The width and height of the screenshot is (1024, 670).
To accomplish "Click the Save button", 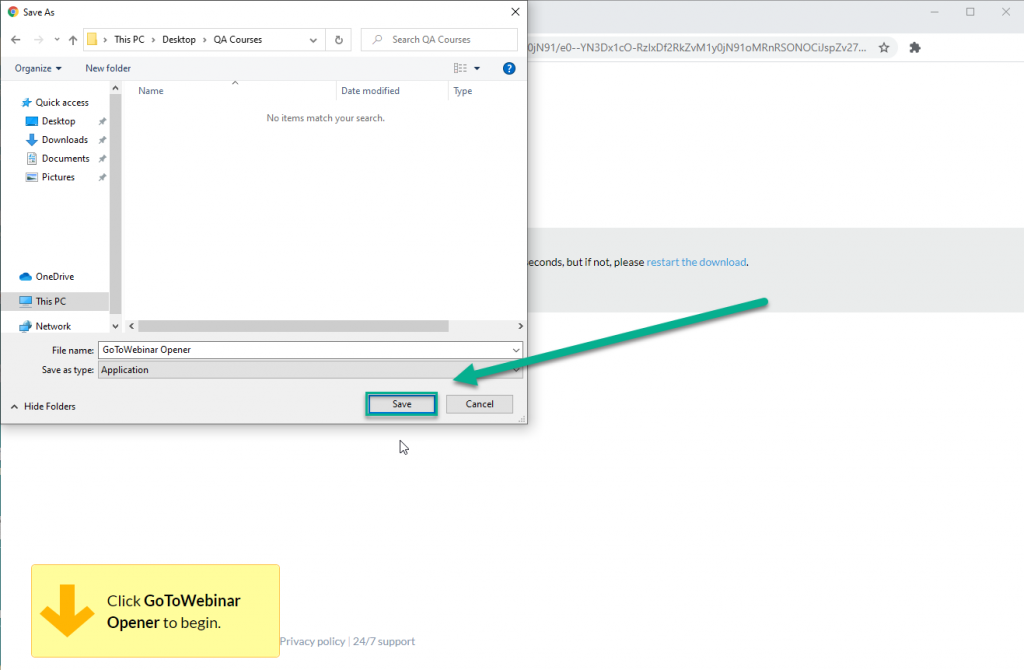I will (402, 404).
